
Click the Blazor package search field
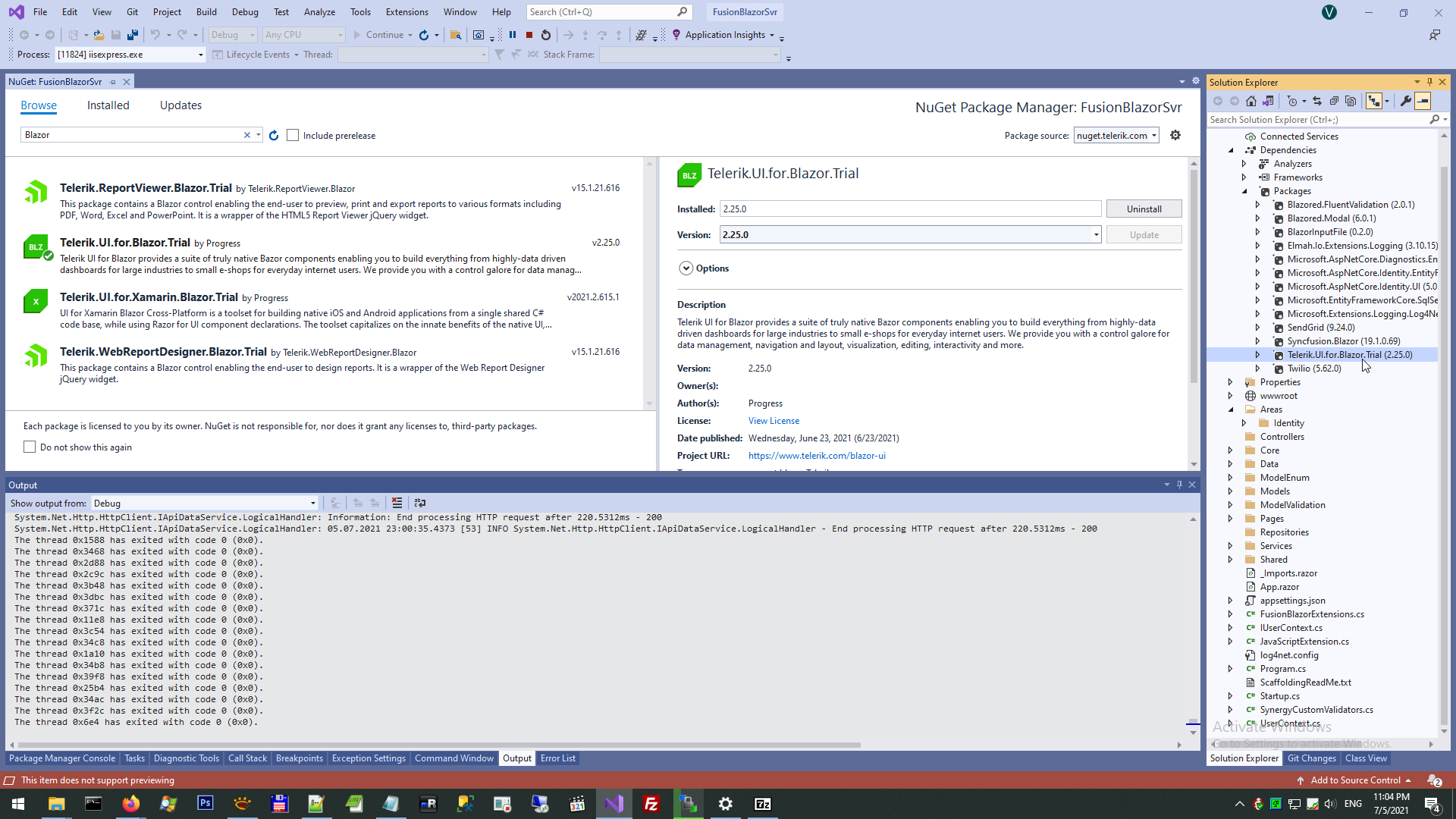133,135
